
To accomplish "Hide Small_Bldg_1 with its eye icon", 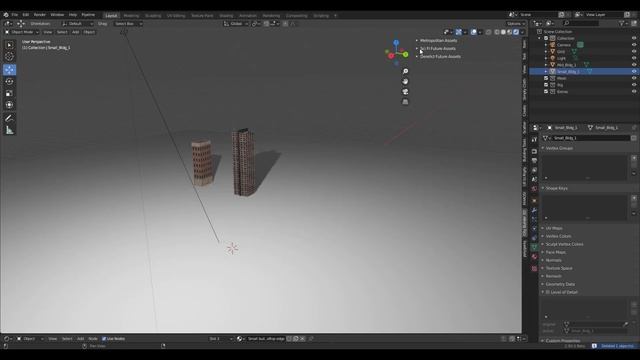I will pyautogui.click(x=634, y=71).
